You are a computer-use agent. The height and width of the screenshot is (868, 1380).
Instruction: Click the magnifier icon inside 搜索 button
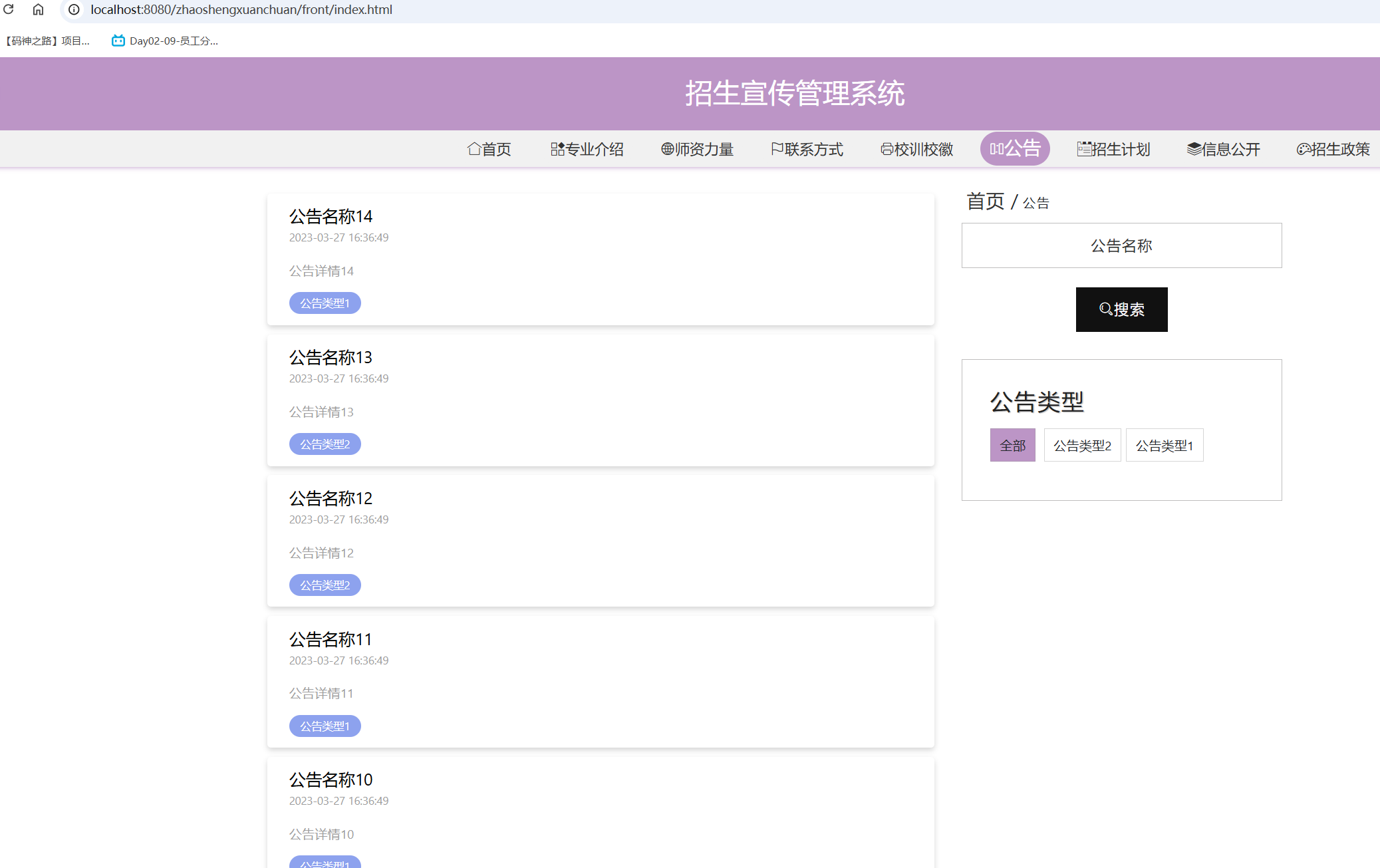(x=1105, y=309)
